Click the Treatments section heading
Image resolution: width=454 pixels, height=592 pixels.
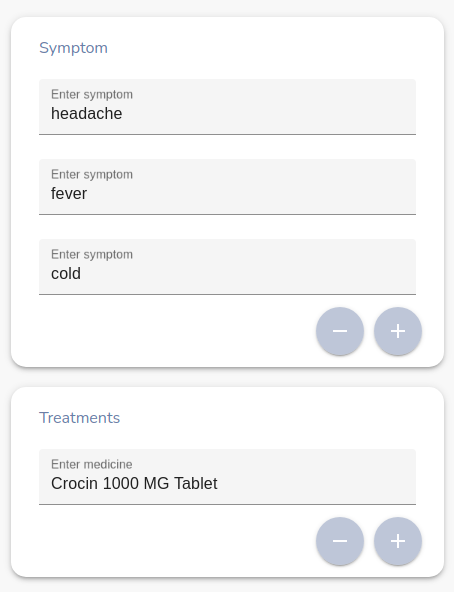[79, 418]
